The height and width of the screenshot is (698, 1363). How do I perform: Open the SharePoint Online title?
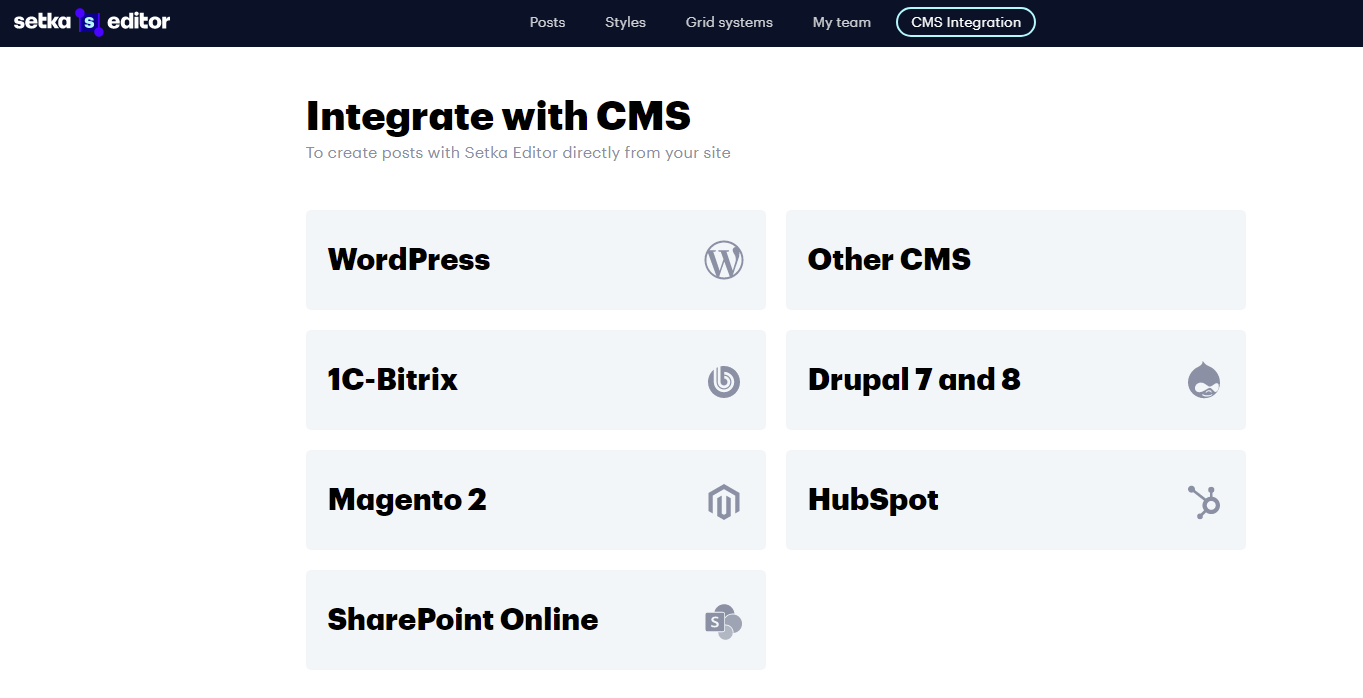tap(463, 620)
